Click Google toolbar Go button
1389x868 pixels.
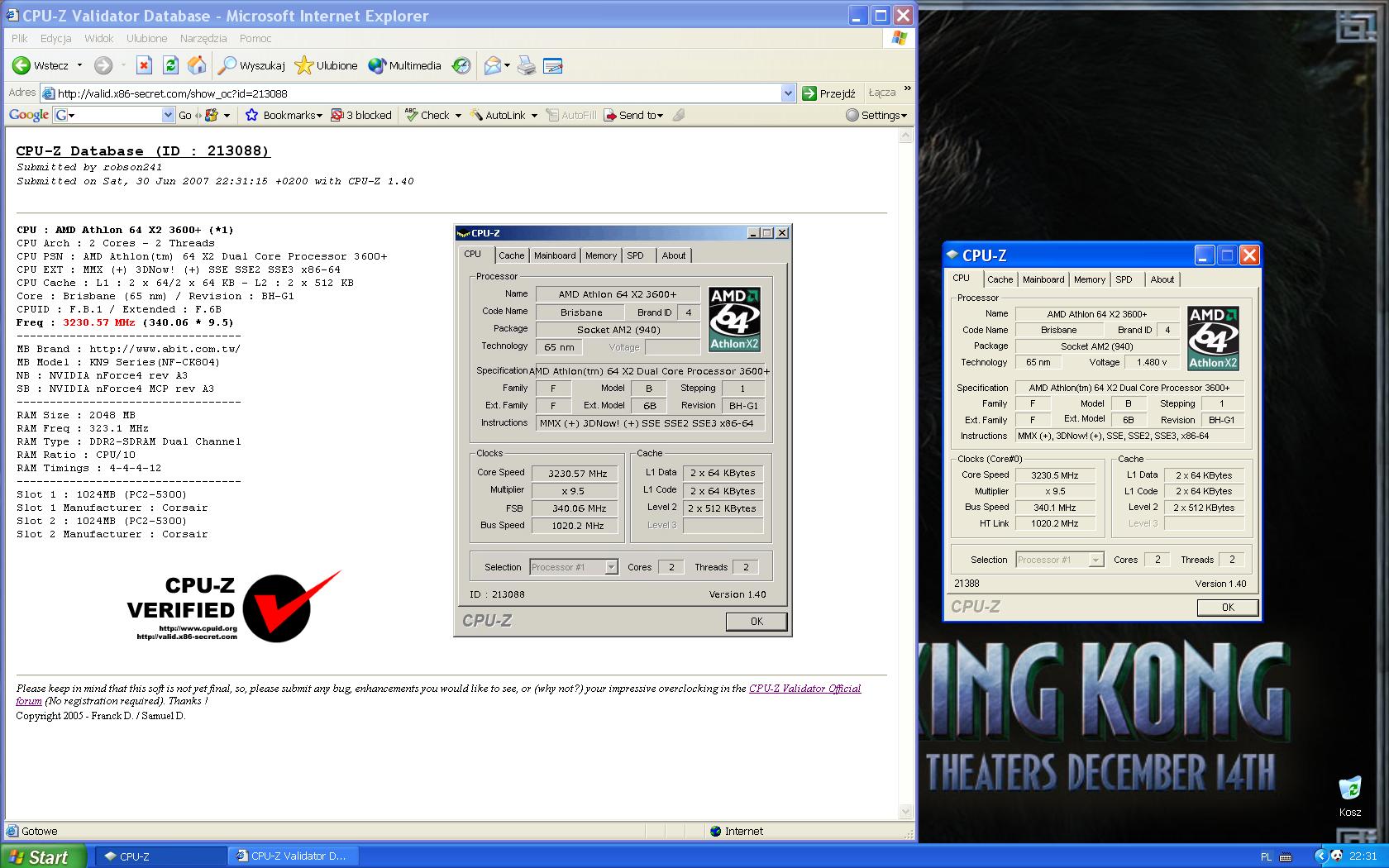coord(185,115)
